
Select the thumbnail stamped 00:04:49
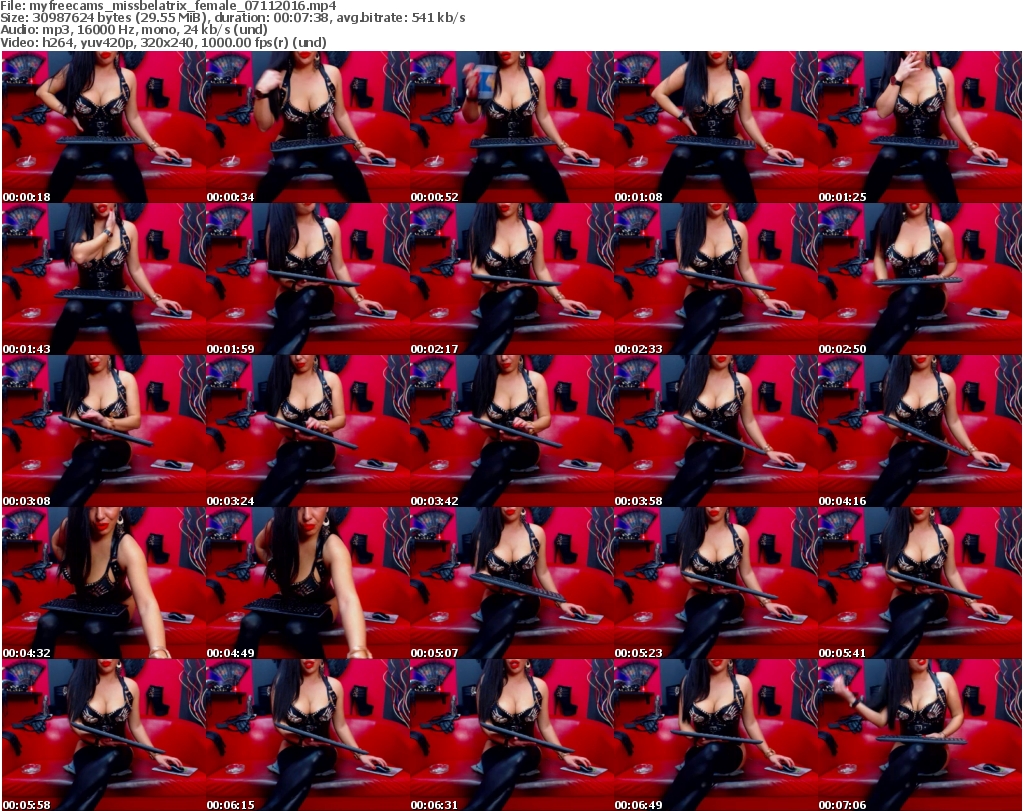pyautogui.click(x=308, y=583)
